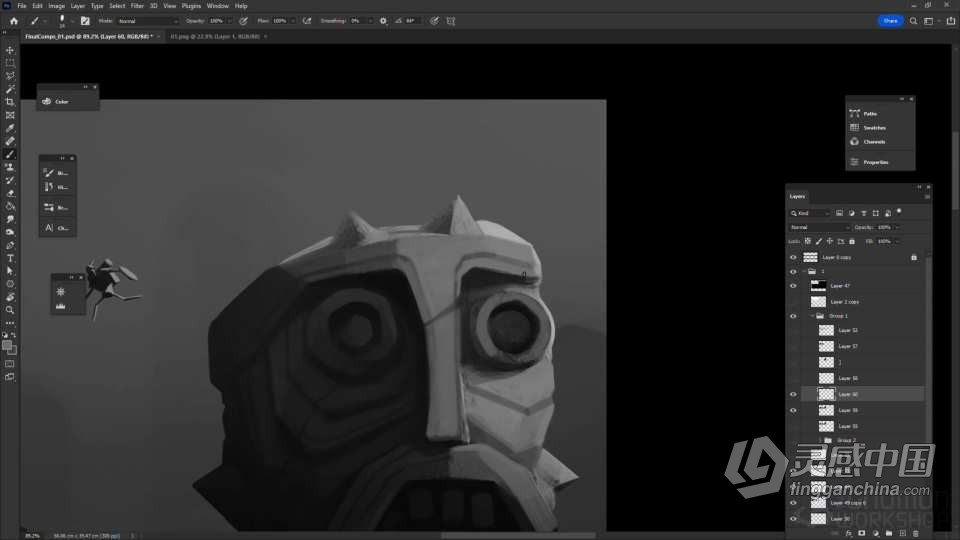Select the Pen tool
960x540 pixels.
coord(10,246)
